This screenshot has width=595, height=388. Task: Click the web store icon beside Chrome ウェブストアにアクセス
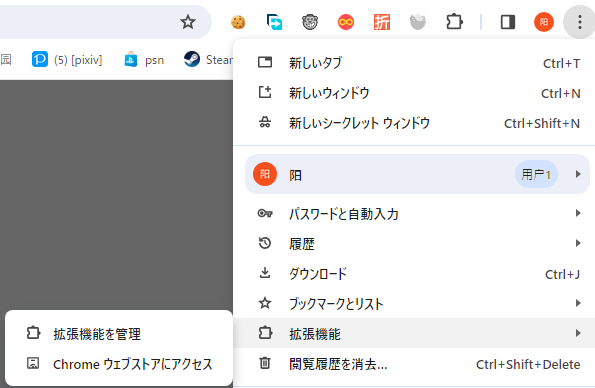pyautogui.click(x=33, y=363)
